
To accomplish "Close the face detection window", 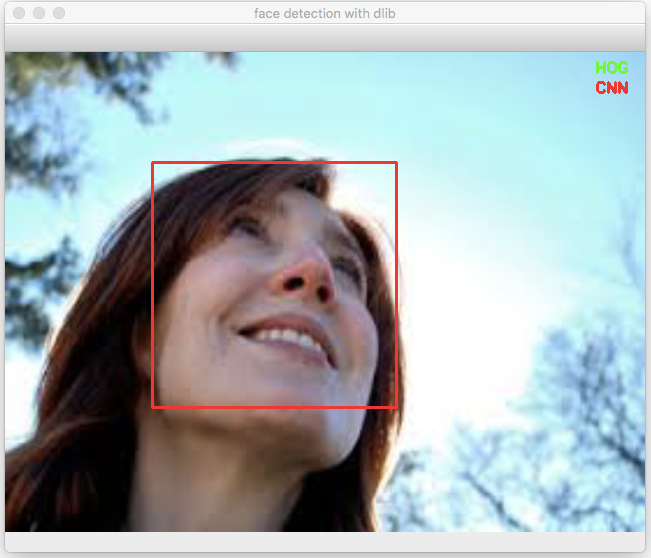I will [19, 13].
